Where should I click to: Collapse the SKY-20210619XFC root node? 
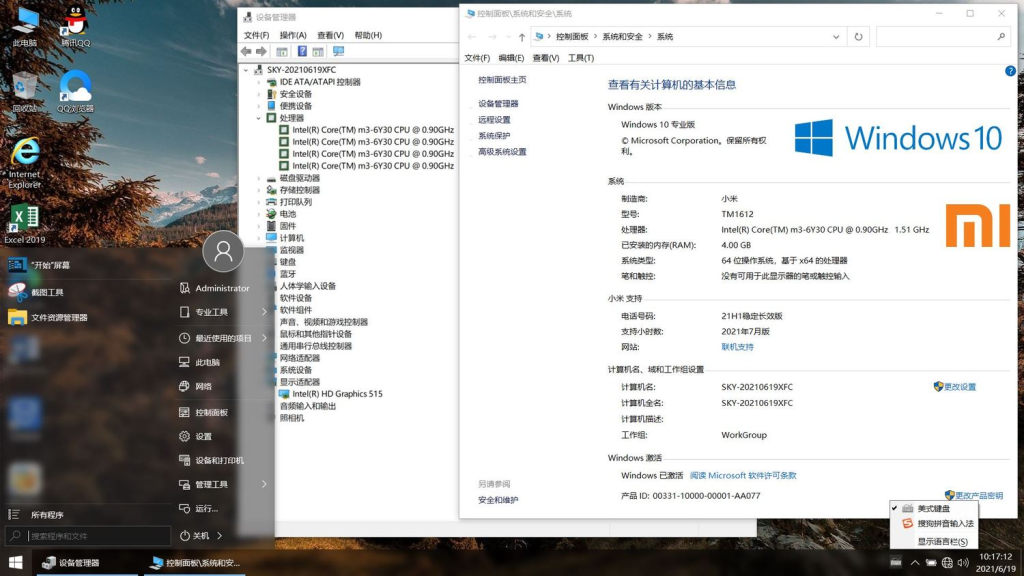coord(246,70)
